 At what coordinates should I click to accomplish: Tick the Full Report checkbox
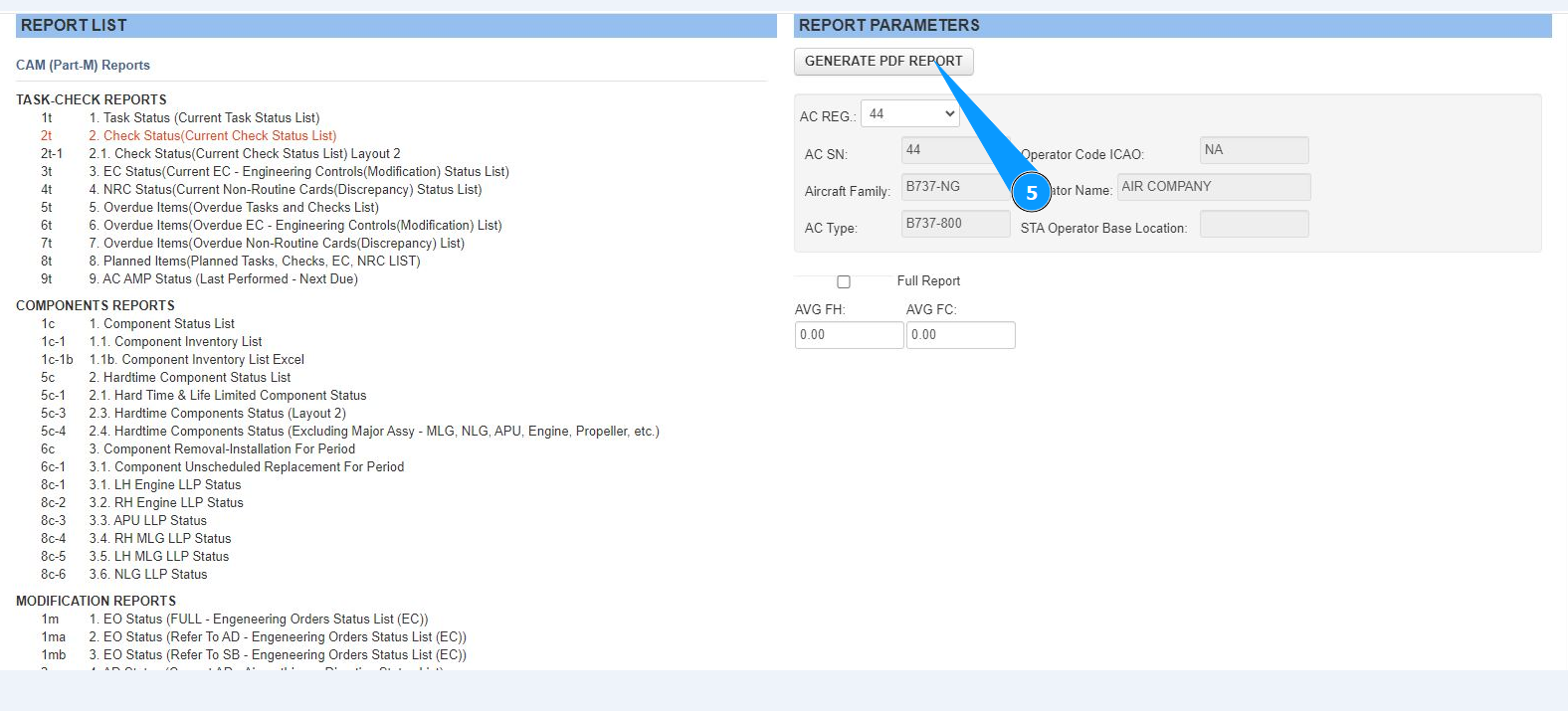point(844,282)
